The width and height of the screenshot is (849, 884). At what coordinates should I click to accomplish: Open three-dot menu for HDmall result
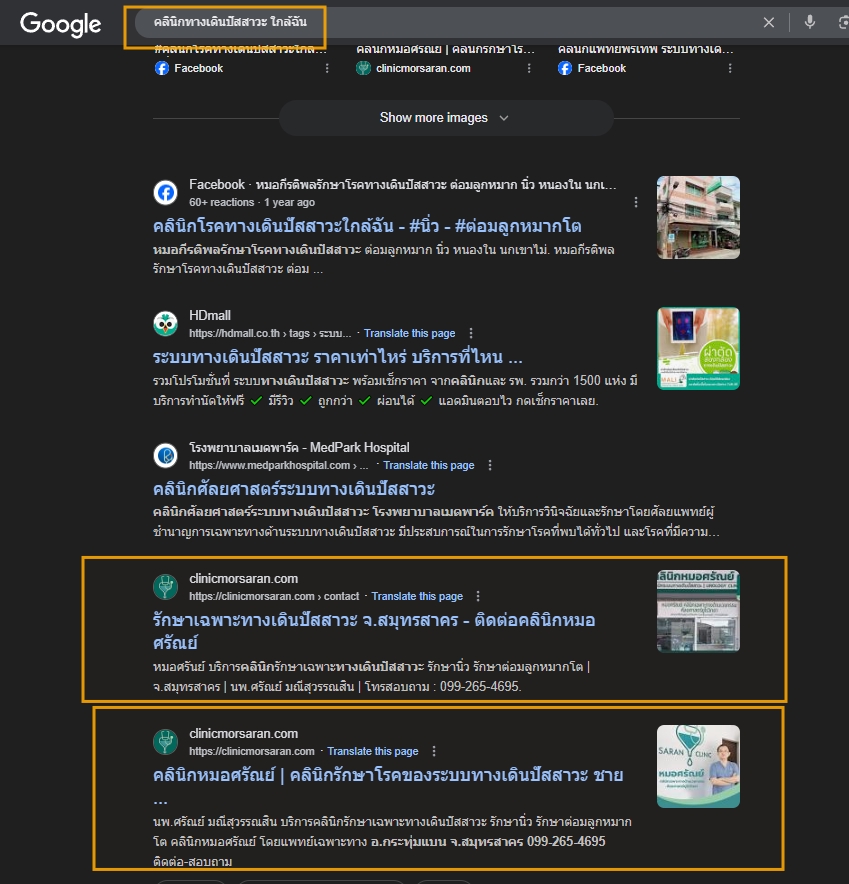(x=471, y=333)
